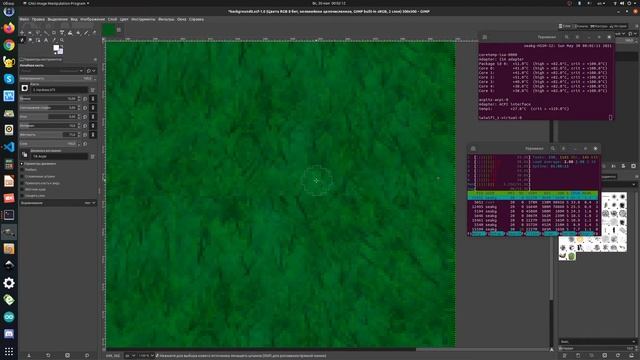Image resolution: width=640 pixels, height=360 pixels.
Task: Reset tool options icon at panel bottom
Action: coord(87,356)
